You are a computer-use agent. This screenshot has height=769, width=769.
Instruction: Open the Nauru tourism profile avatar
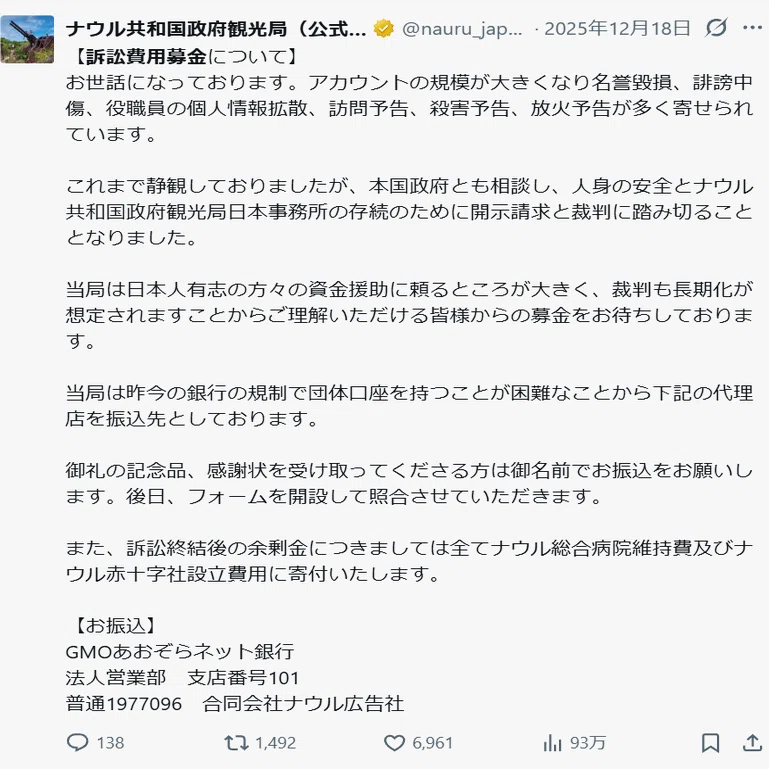pos(27,39)
